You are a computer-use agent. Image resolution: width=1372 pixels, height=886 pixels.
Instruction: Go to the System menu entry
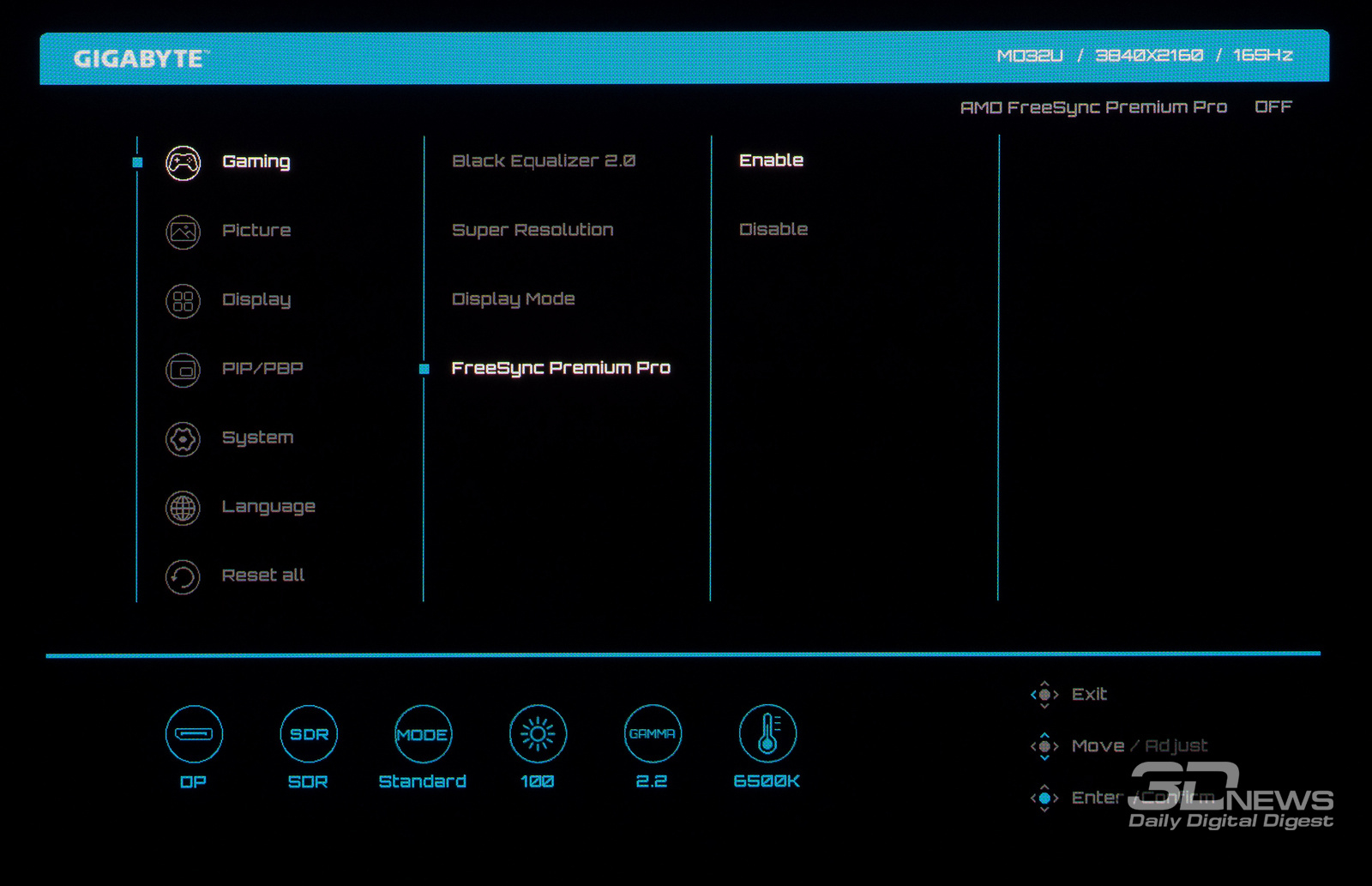click(x=257, y=438)
